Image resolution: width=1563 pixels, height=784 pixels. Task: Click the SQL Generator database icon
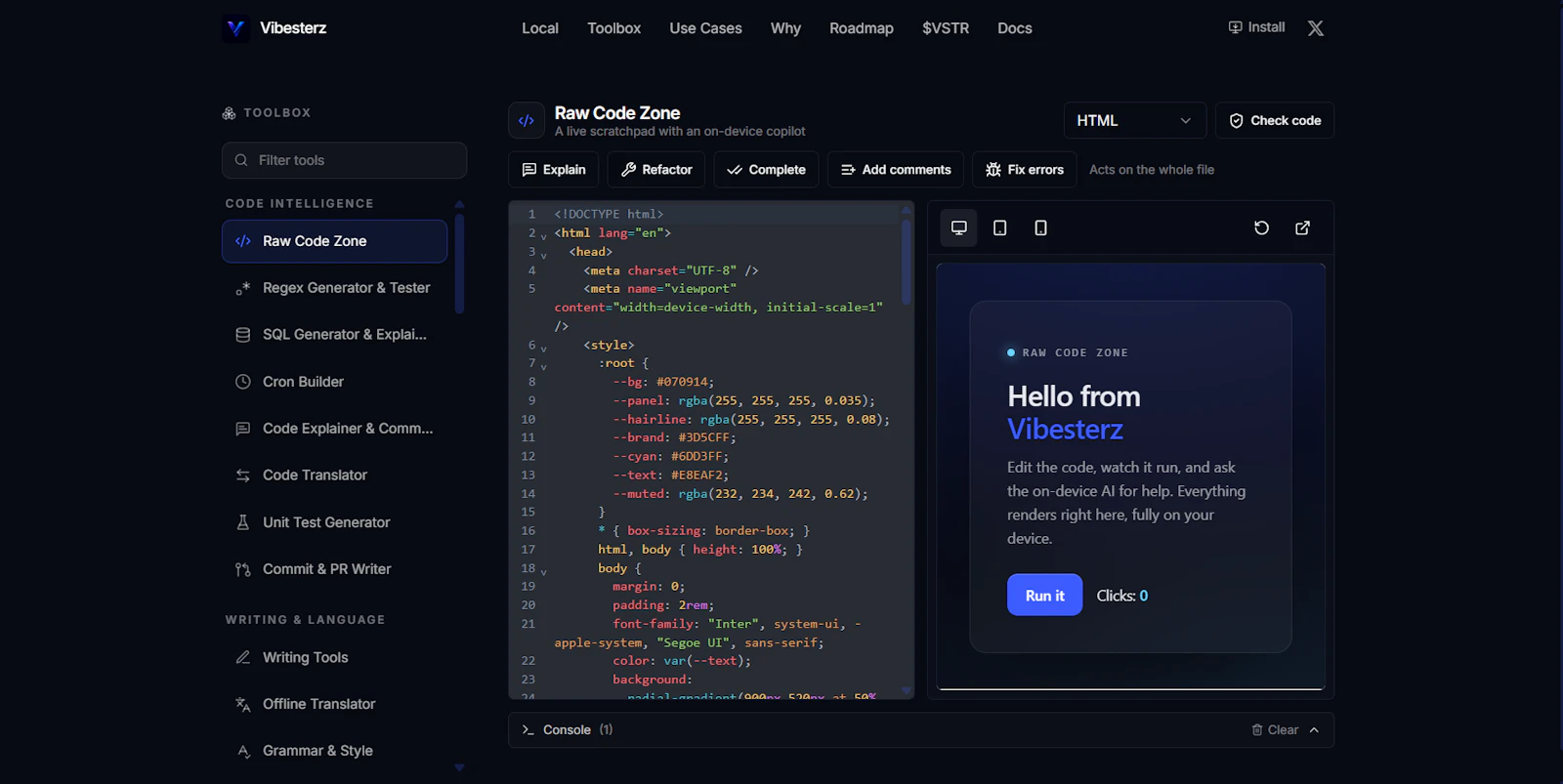point(243,335)
